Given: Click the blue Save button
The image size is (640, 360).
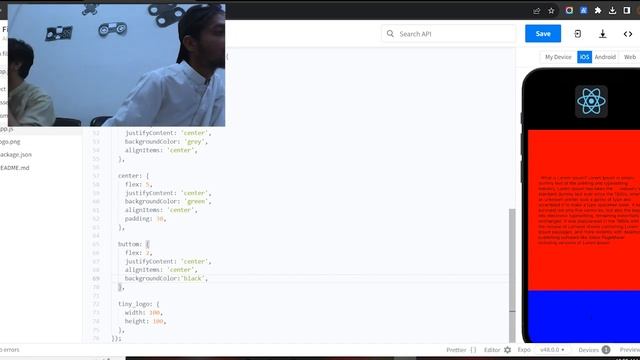Looking at the screenshot, I should (x=543, y=34).
